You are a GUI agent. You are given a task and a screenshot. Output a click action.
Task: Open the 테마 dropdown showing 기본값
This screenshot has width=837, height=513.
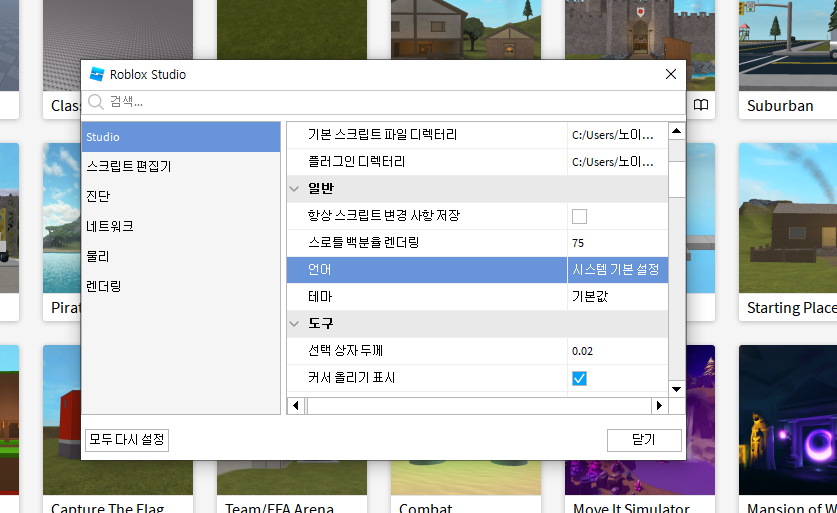pos(617,297)
